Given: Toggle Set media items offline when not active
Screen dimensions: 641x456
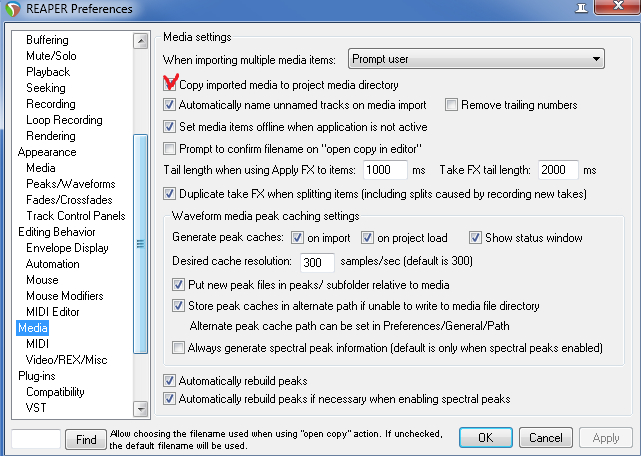Looking at the screenshot, I should (169, 126).
